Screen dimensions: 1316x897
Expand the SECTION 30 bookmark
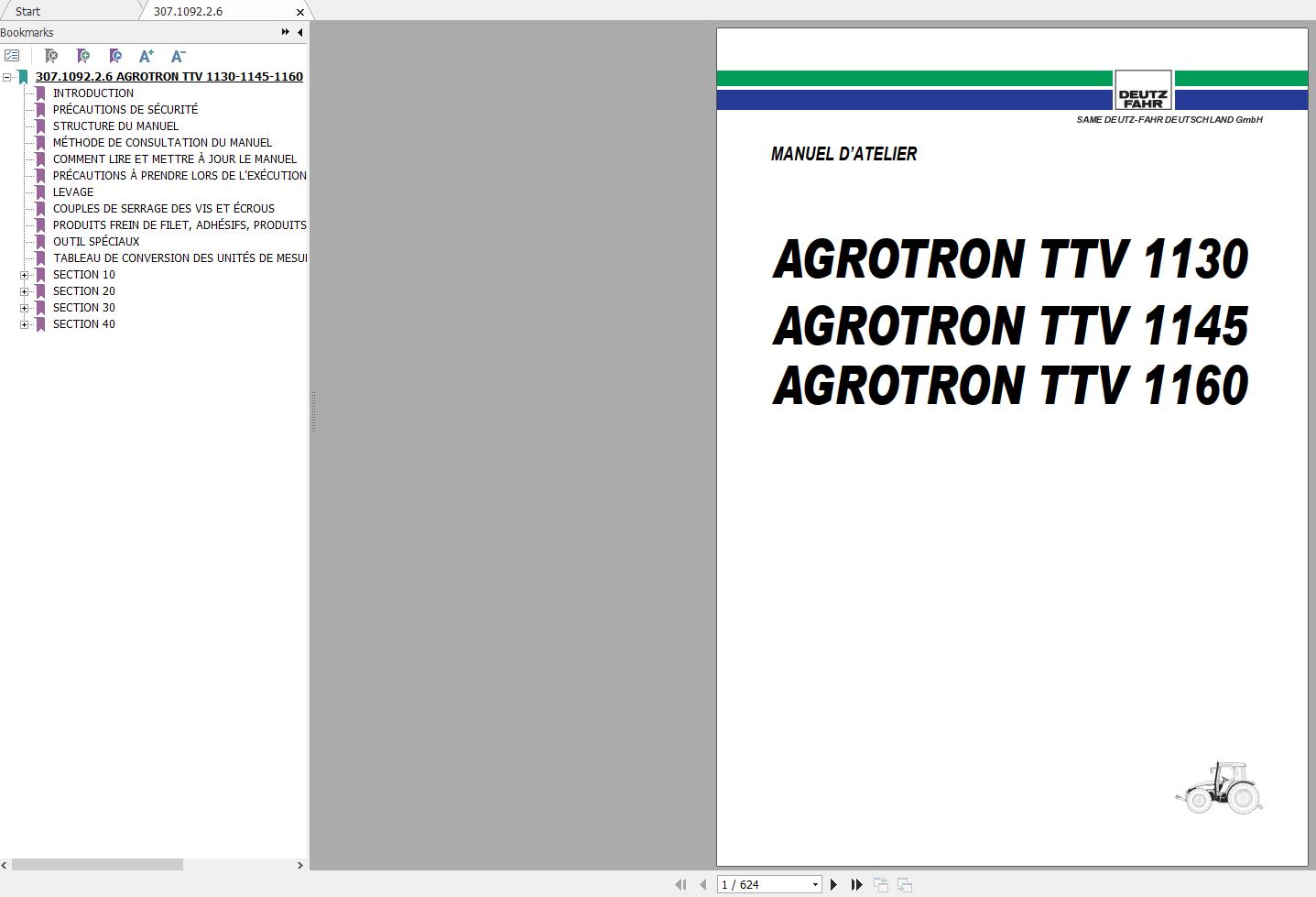25,308
